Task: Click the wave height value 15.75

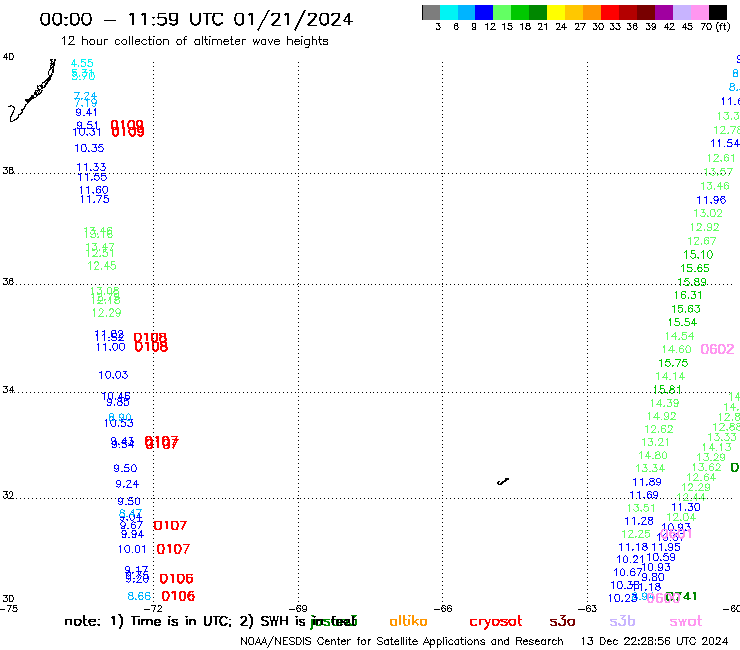Action: pyautogui.click(x=673, y=363)
